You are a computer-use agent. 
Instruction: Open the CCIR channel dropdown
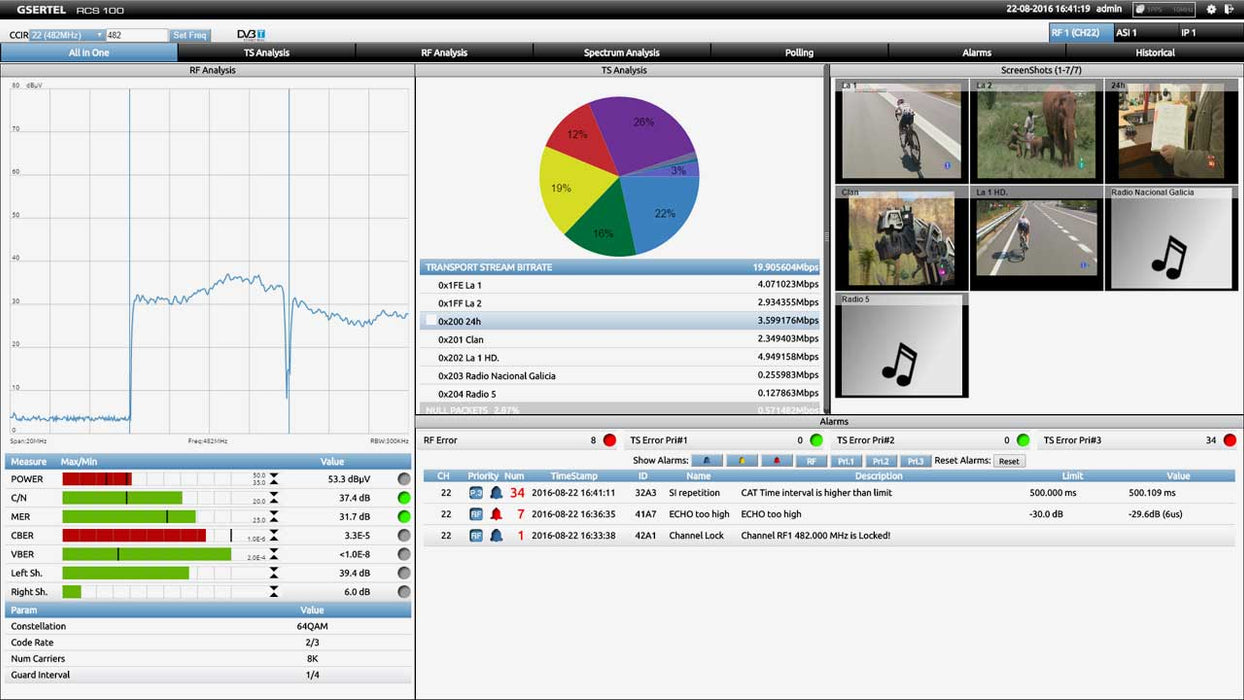tap(67, 35)
